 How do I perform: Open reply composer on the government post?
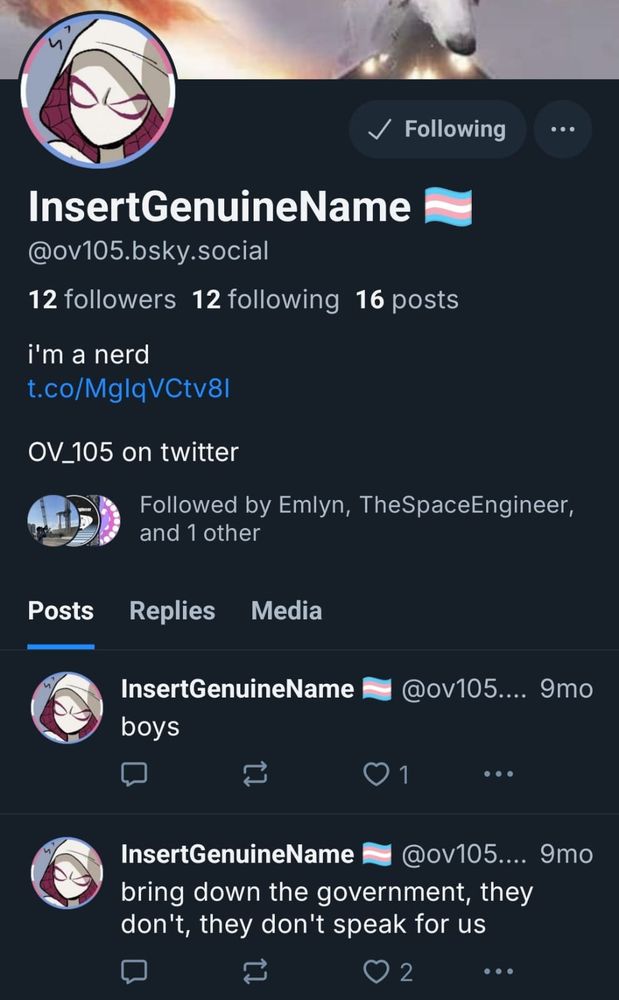click(133, 970)
